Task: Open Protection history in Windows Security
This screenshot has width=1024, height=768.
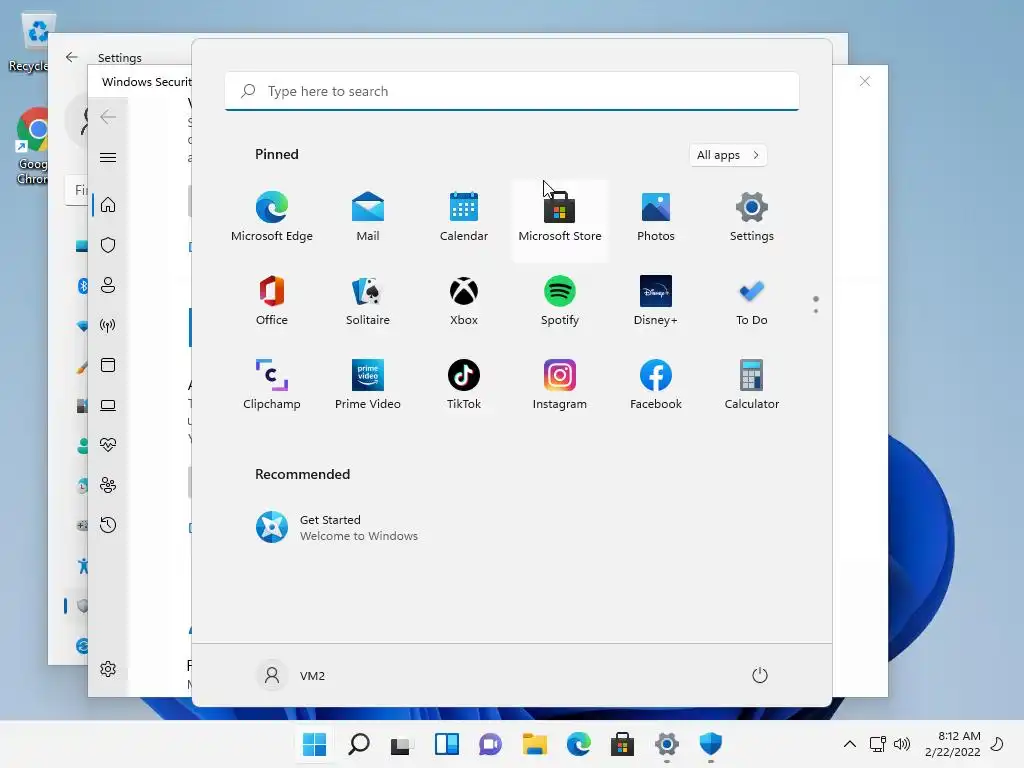Action: [x=108, y=525]
